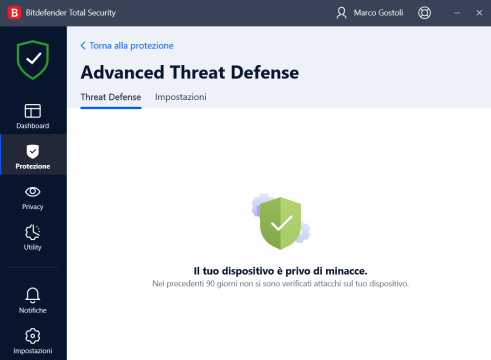Screen dimensions: 491x360
Task: Open the Privacy section
Action: click(x=33, y=198)
